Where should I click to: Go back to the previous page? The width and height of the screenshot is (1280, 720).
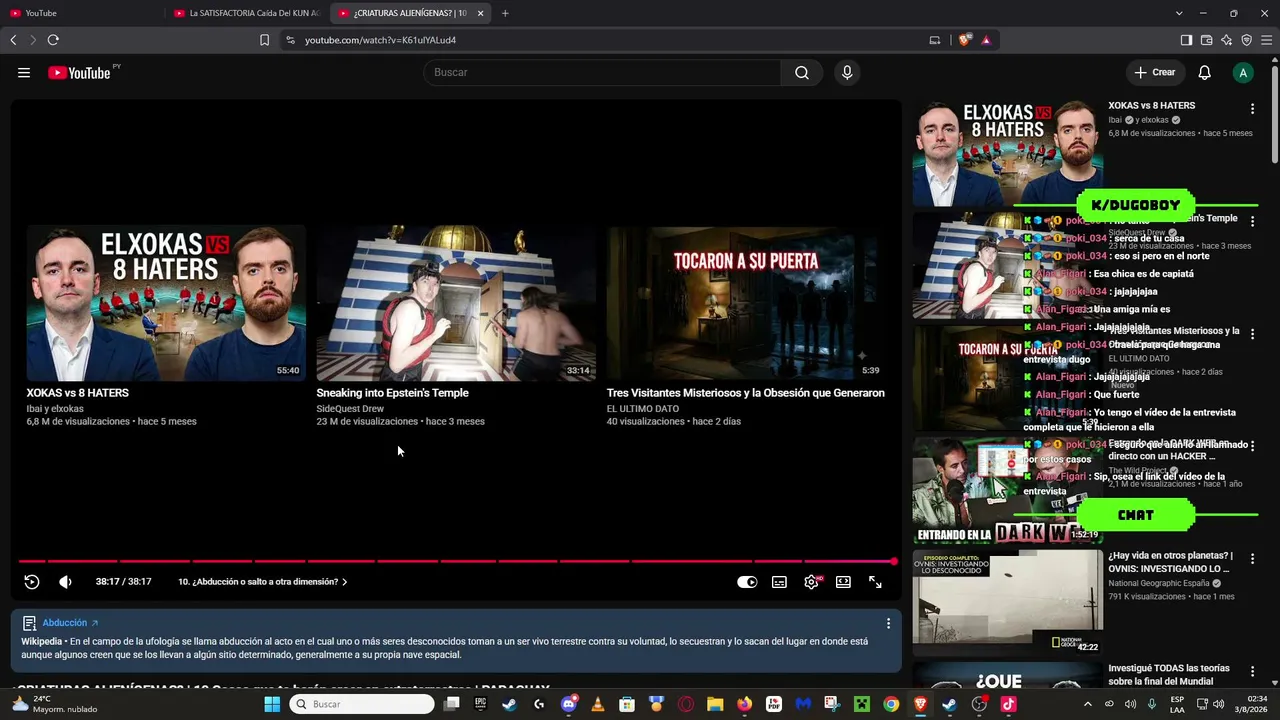coord(13,40)
